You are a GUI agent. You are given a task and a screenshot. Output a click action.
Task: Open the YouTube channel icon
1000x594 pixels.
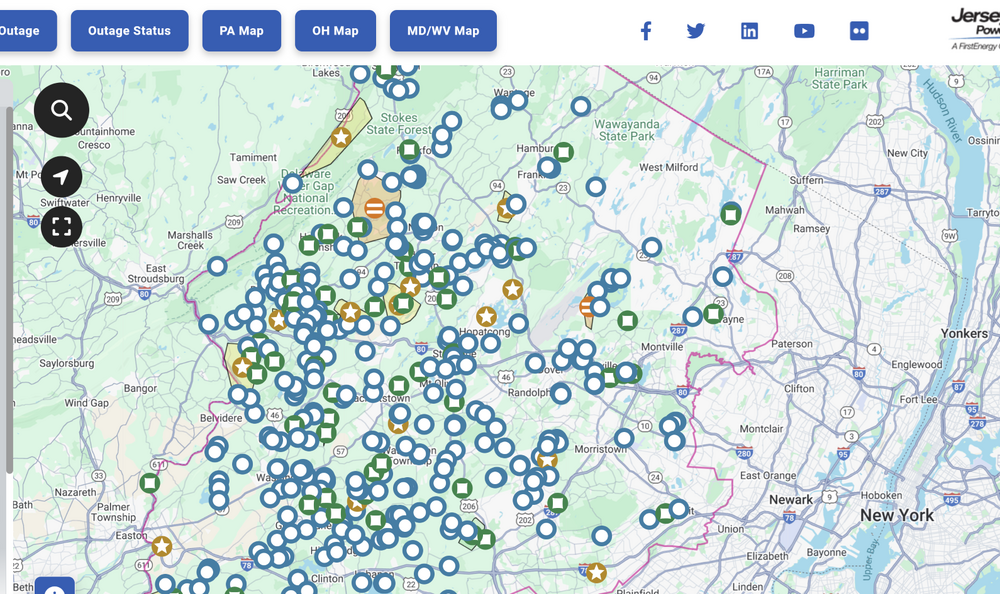(804, 31)
